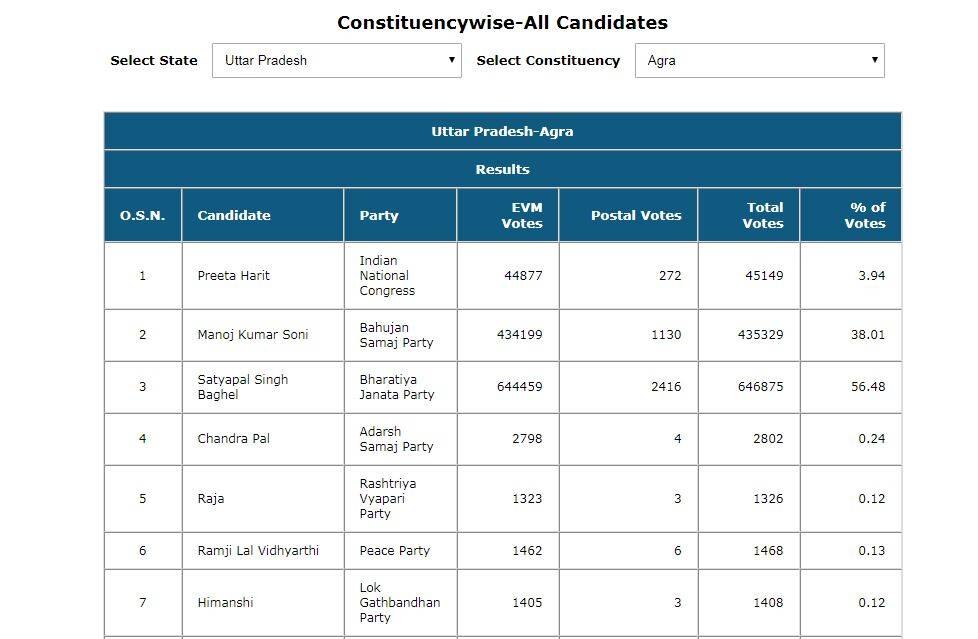Click the Results header row
Screen dimensions: 978x639
point(502,169)
